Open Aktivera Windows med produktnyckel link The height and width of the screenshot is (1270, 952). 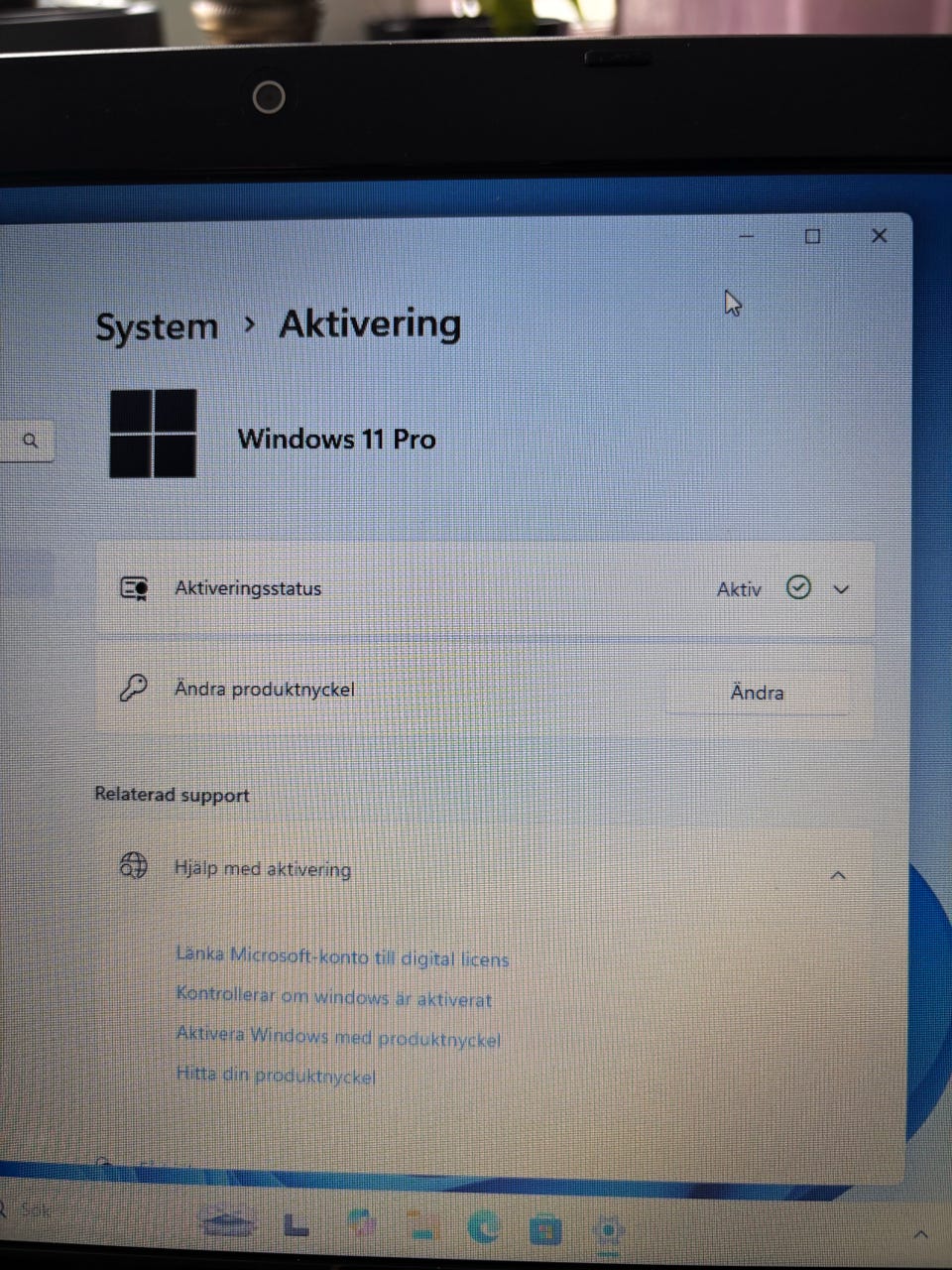(338, 1037)
